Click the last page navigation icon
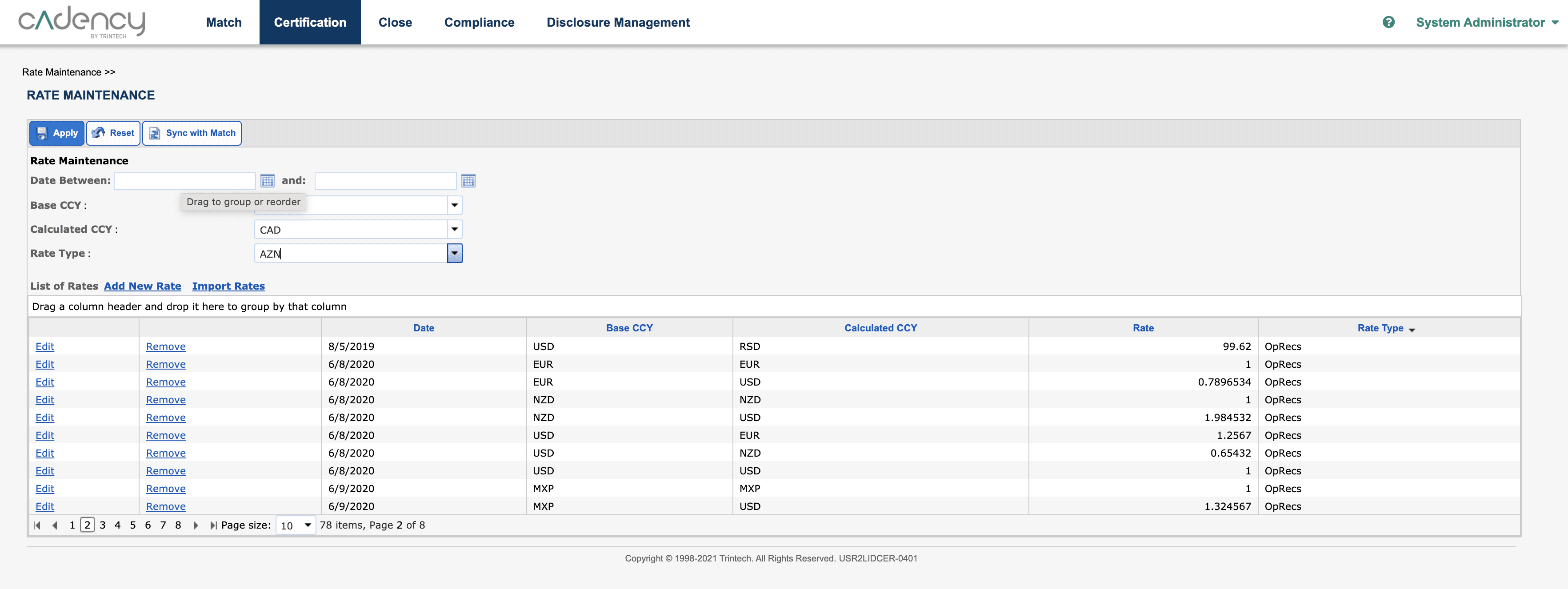The width and height of the screenshot is (1568, 589). coord(213,525)
